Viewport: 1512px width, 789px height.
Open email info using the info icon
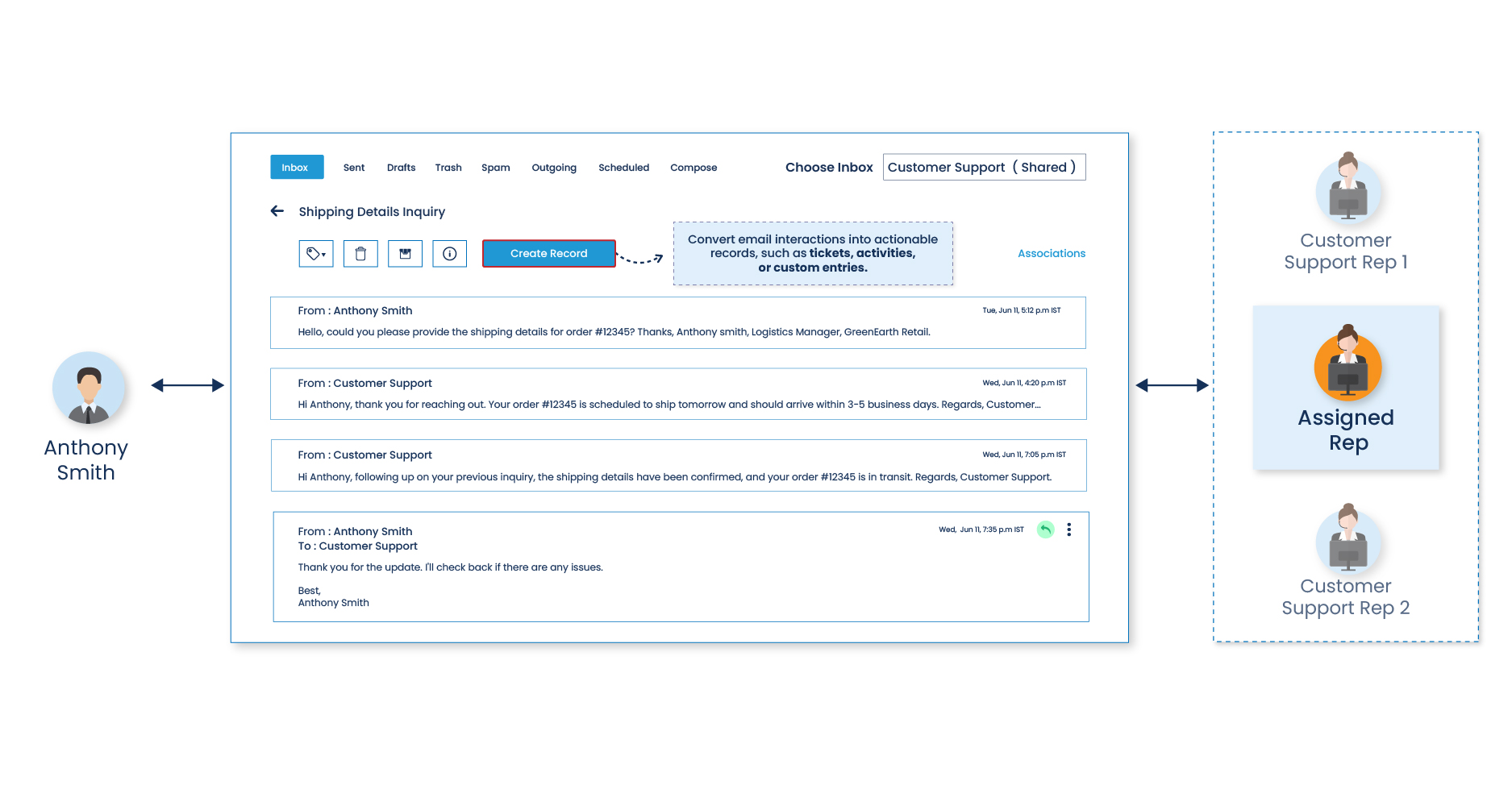pyautogui.click(x=449, y=253)
